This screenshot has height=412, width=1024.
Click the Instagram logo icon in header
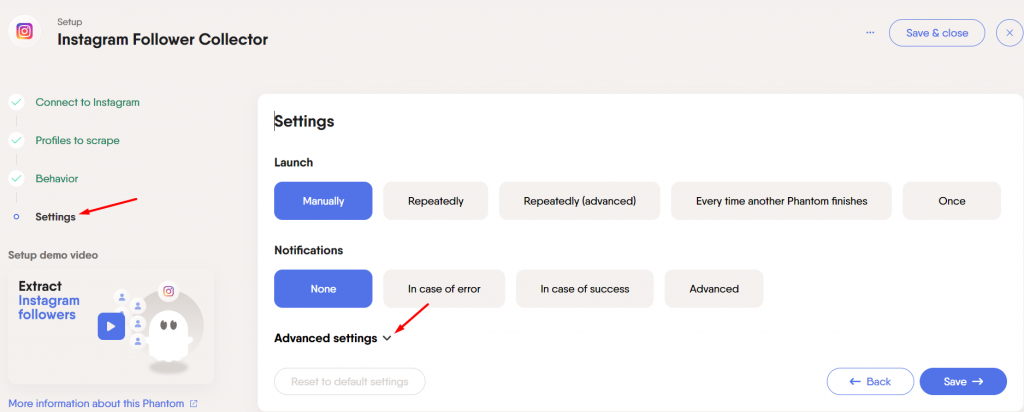pos(24,31)
